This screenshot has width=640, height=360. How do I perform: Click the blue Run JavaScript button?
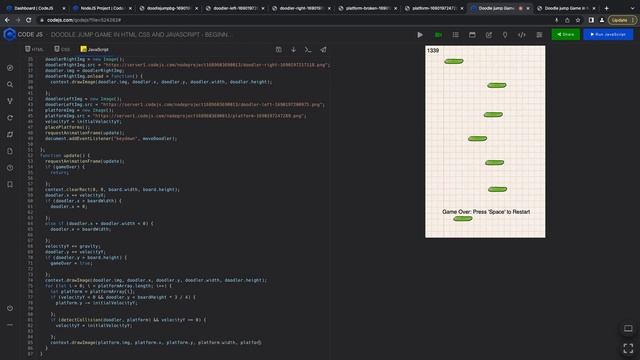[608, 35]
